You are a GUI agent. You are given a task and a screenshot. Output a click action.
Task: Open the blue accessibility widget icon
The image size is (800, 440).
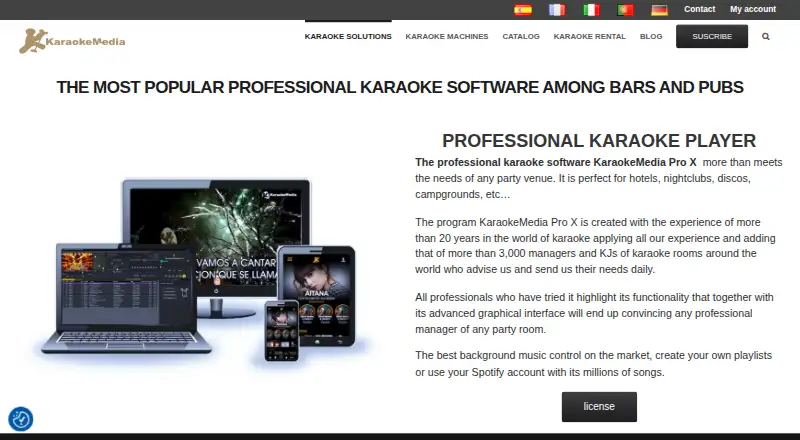(x=21, y=419)
